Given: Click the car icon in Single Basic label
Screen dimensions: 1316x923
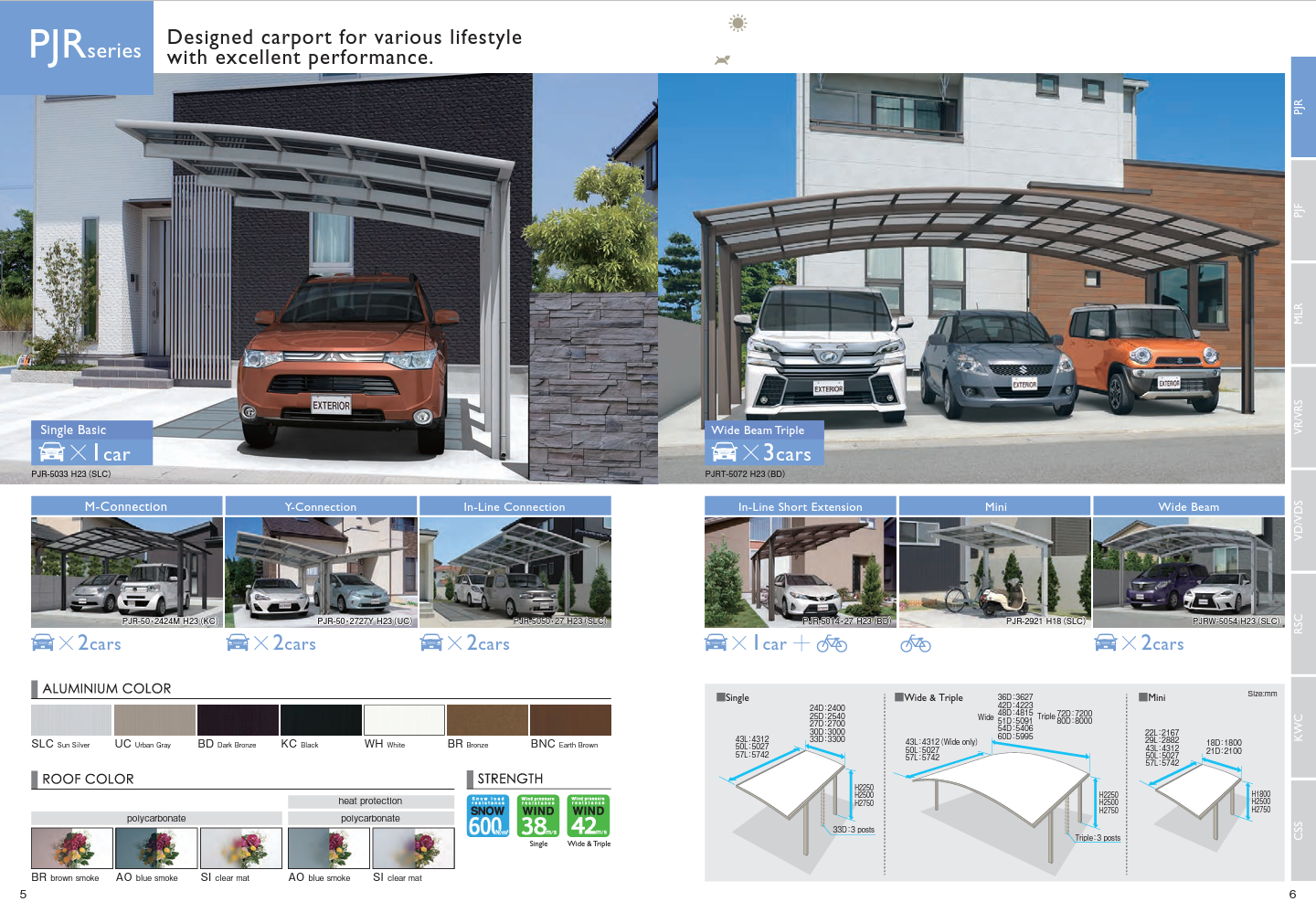Looking at the screenshot, I should click(x=52, y=452).
